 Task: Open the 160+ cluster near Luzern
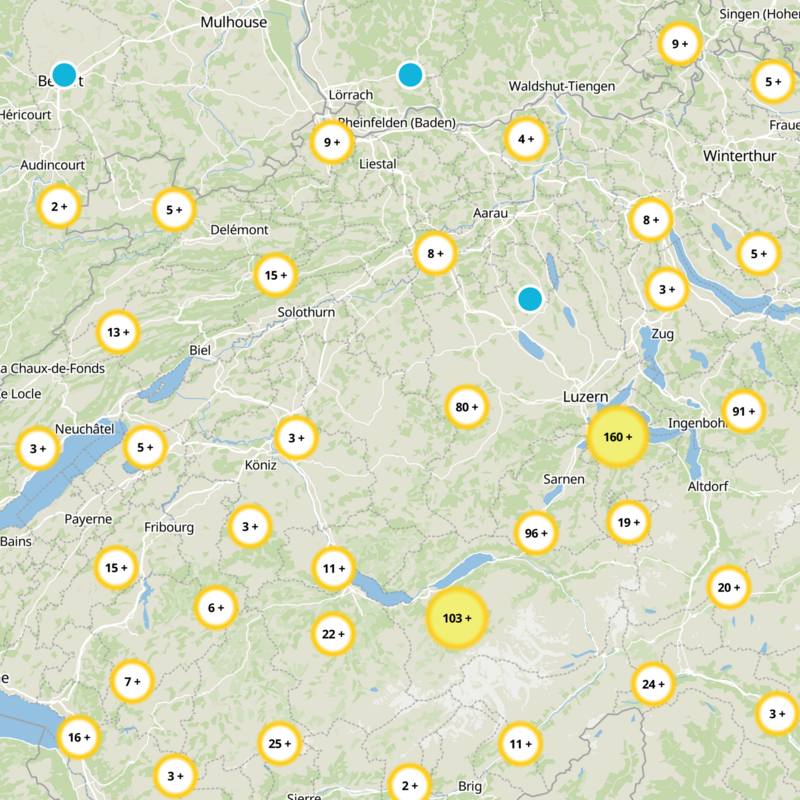pyautogui.click(x=617, y=437)
